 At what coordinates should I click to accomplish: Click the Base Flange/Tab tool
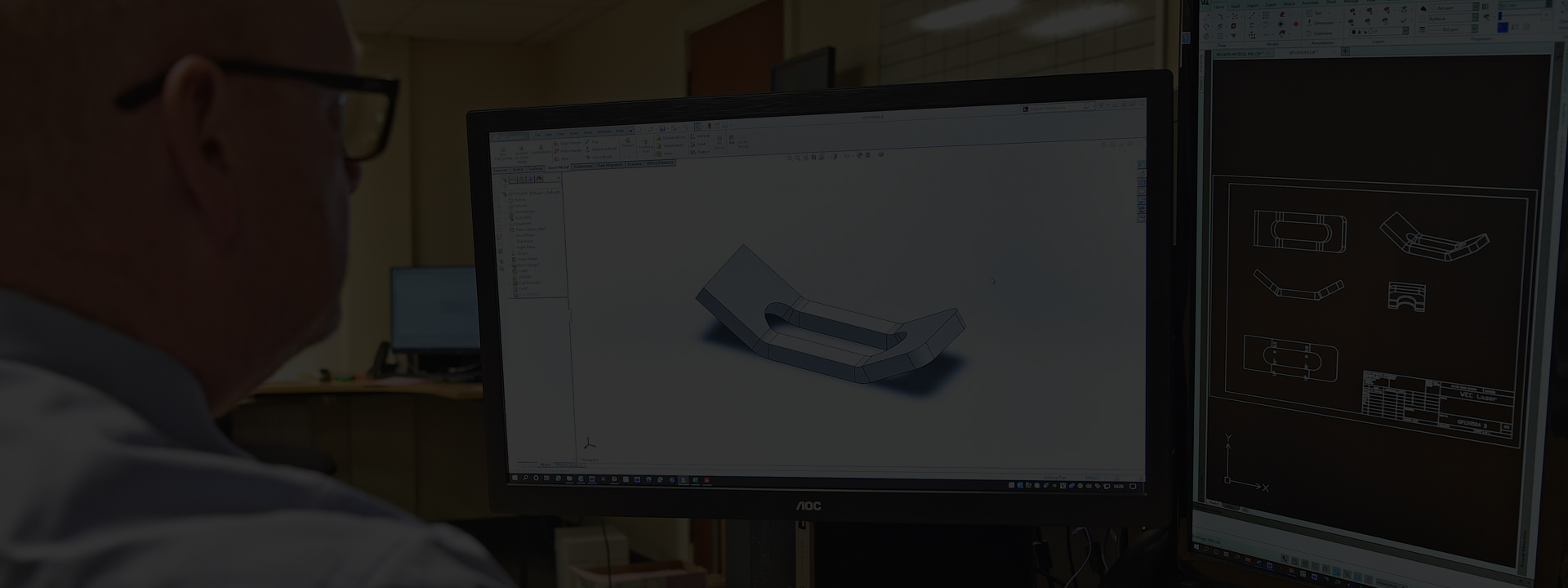click(503, 154)
